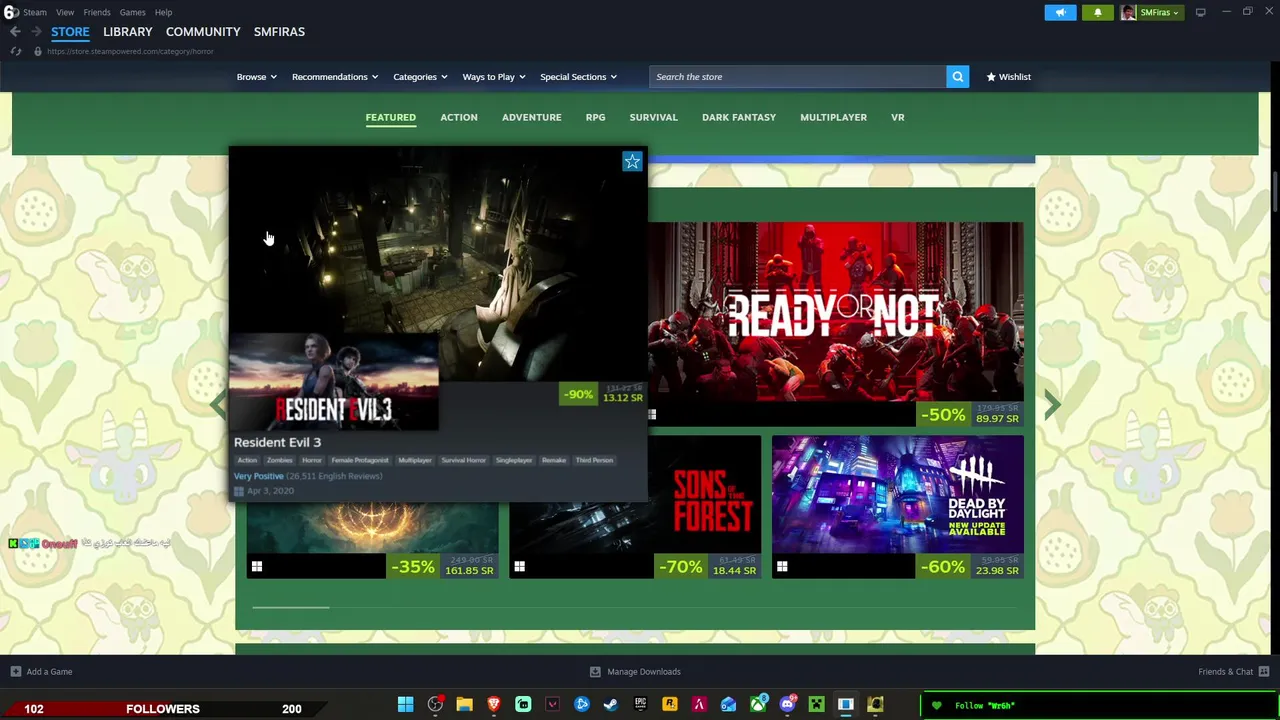
Task: Click the carousel position scrollbar indicator
Action: point(290,607)
